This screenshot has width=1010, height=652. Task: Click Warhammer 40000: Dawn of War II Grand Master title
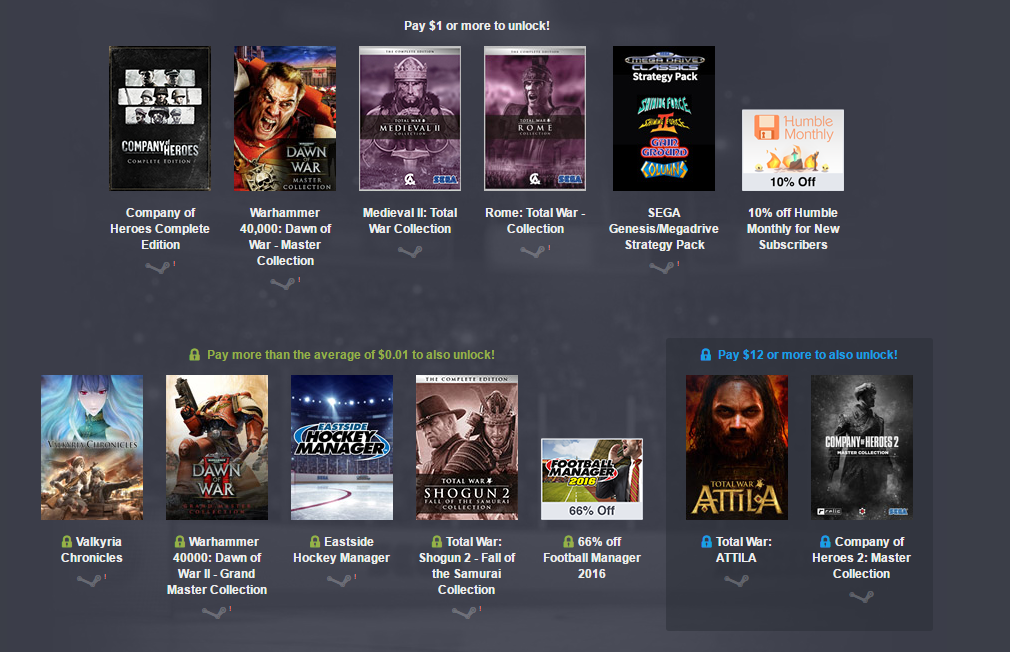pyautogui.click(x=217, y=566)
